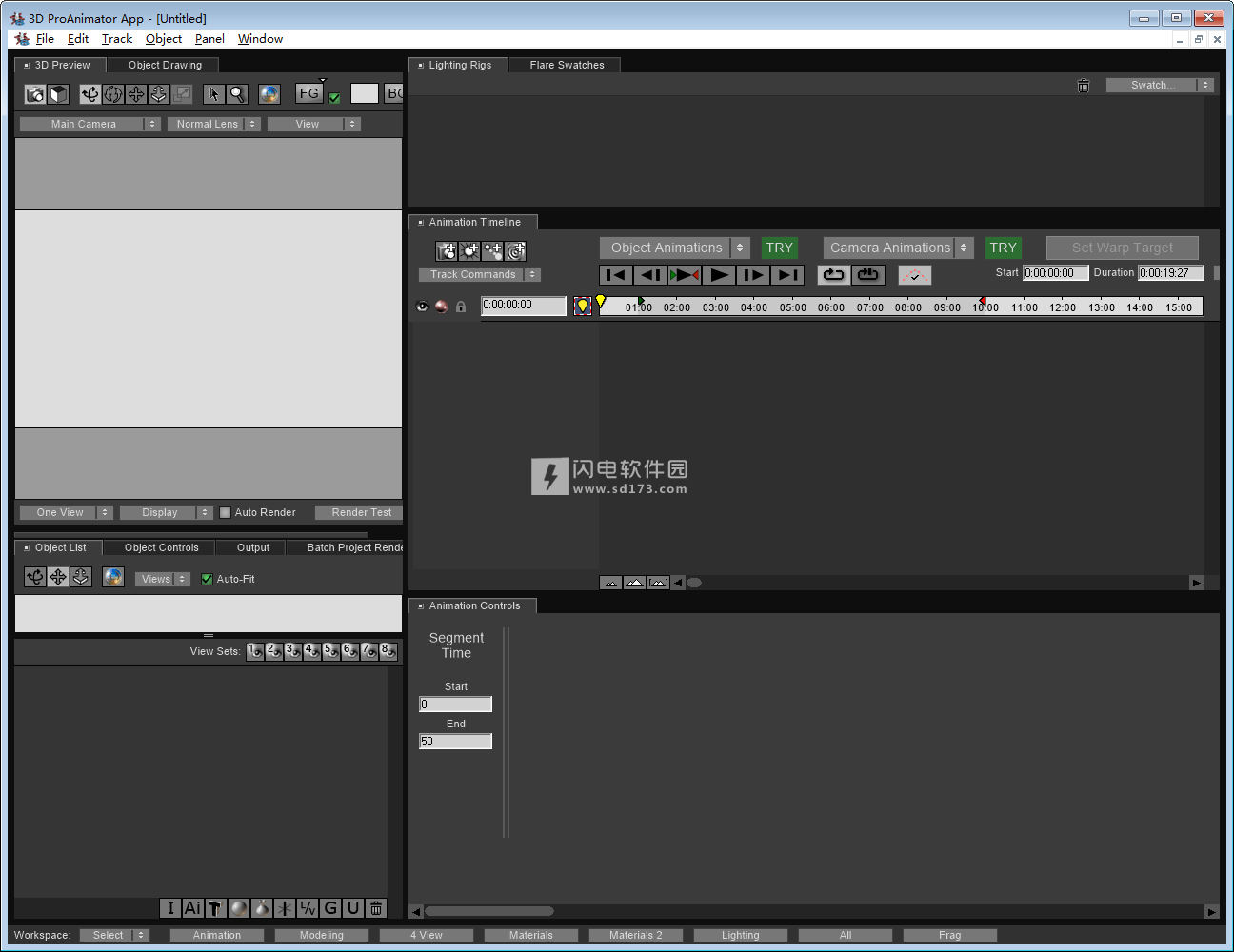The image size is (1234, 952).
Task: Toggle the timeline eye visibility icon
Action: point(422,307)
